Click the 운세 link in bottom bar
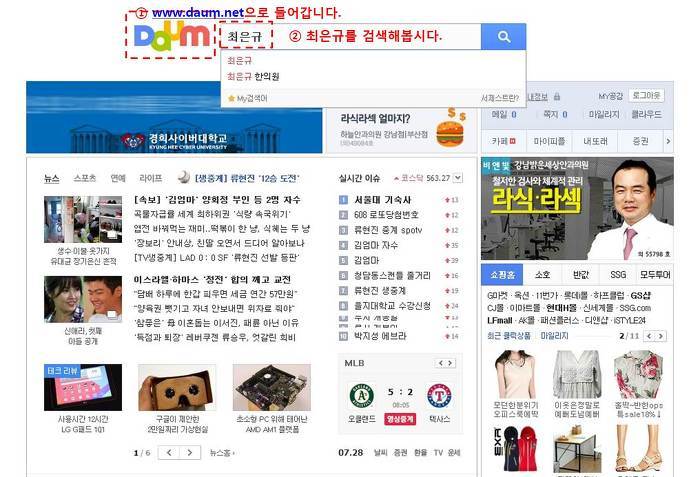 [454, 452]
